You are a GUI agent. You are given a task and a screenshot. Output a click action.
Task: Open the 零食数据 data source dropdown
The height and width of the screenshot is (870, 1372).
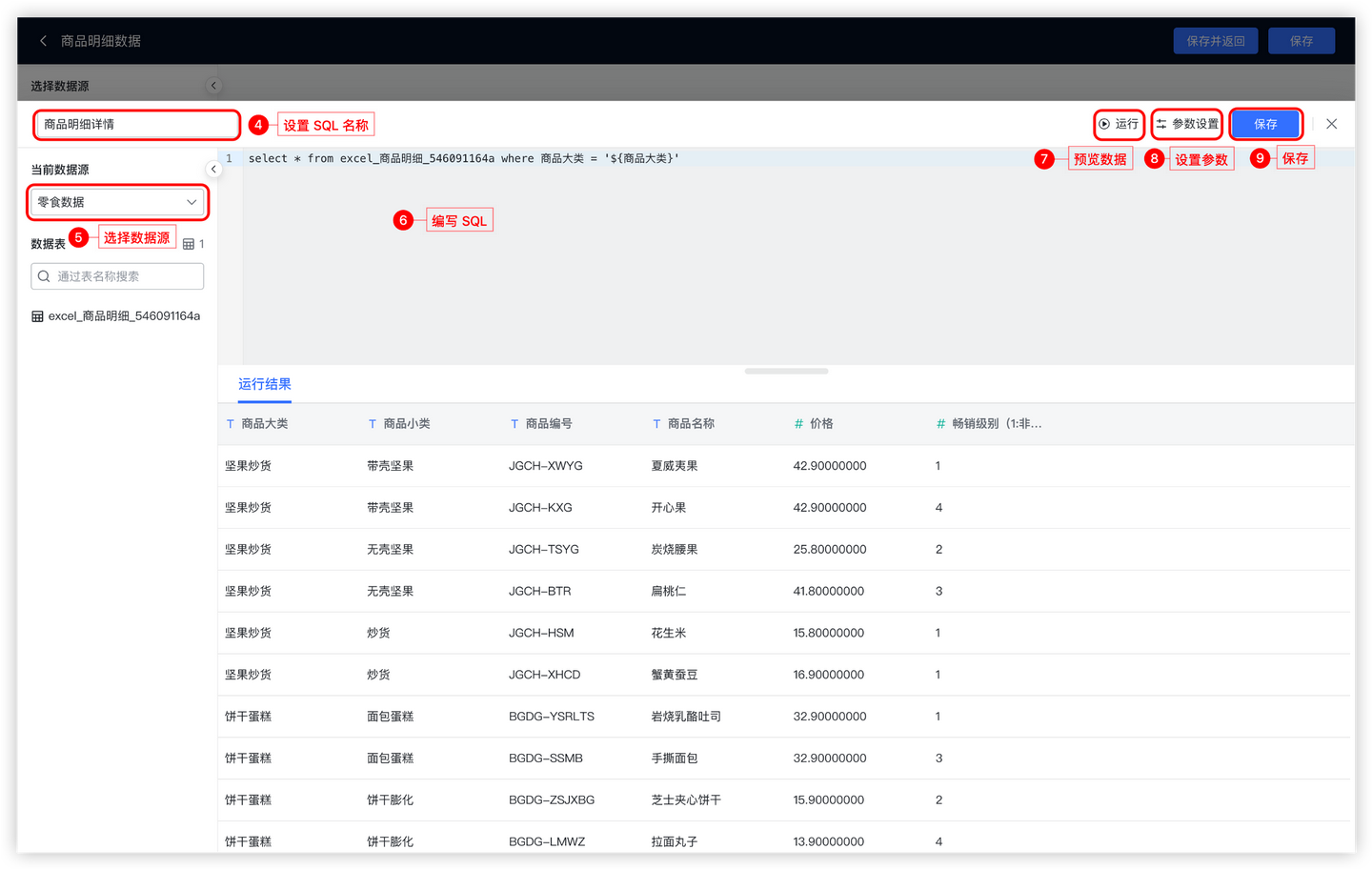[117, 202]
